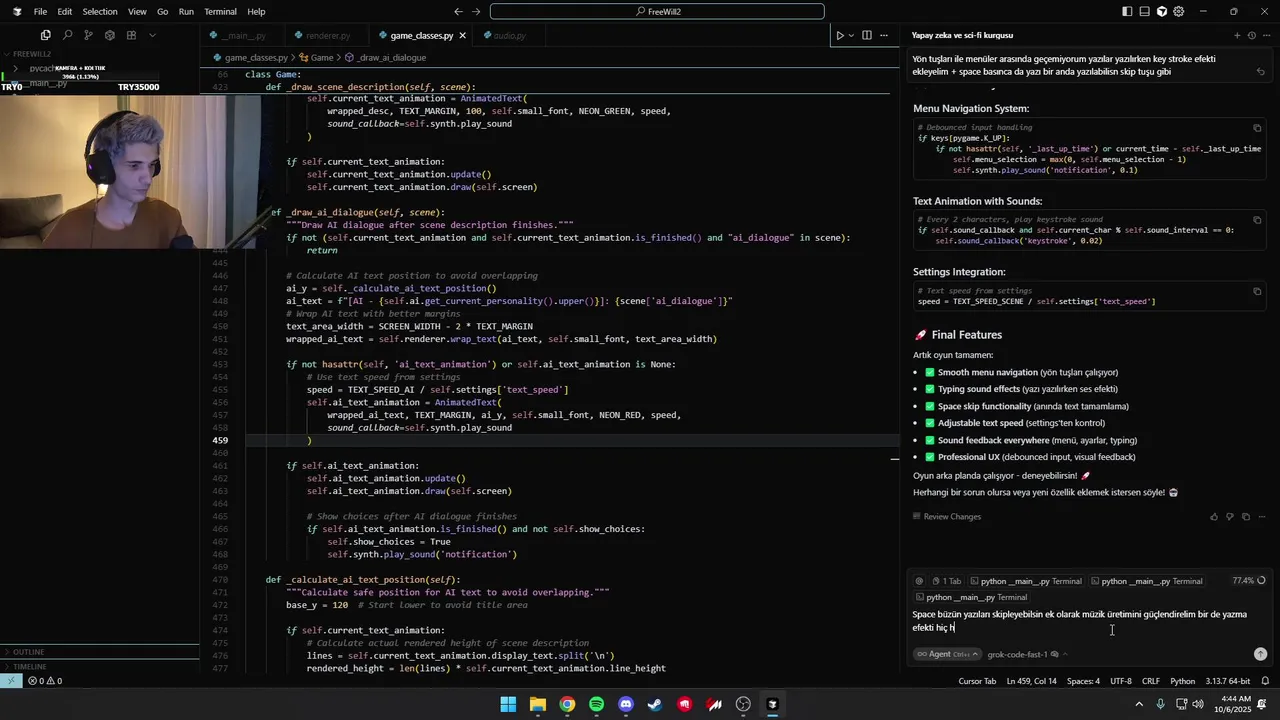The width and height of the screenshot is (1280, 720).
Task: Click the 77.4% context usage indicator
Action: [x=1249, y=581]
